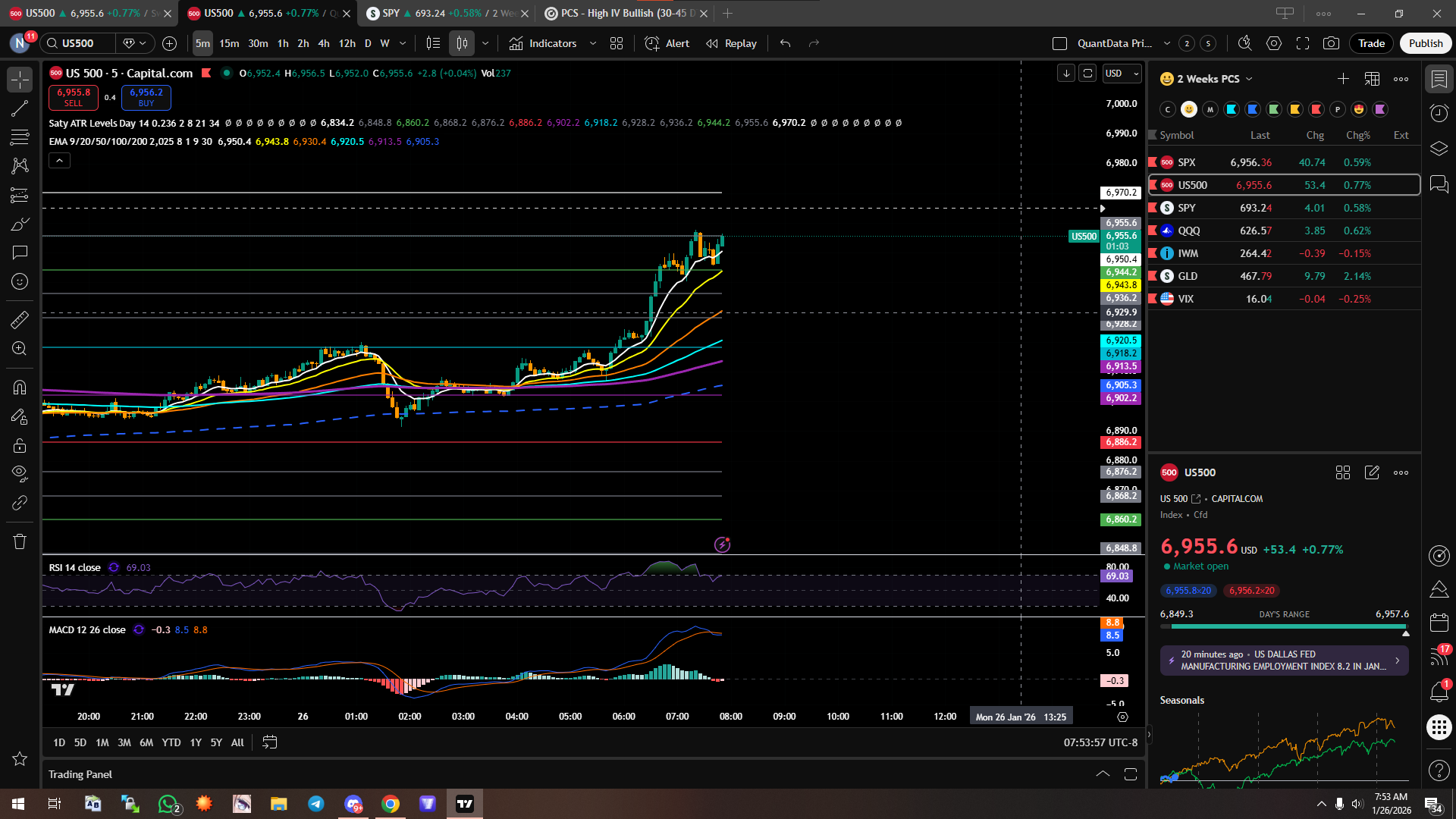Open Chrome from the Windows taskbar
This screenshot has width=1456, height=819.
point(391,804)
